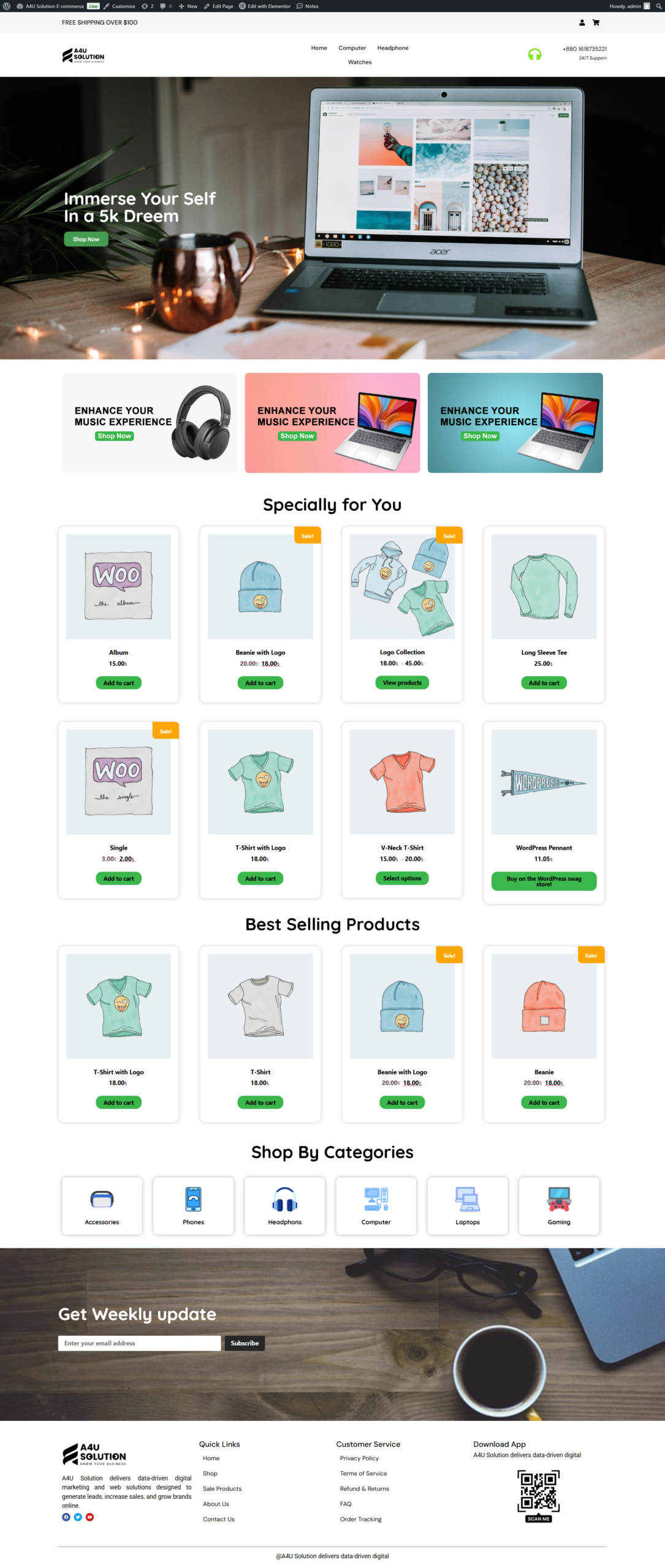Open the Computer menu item
Viewport: 665px width, 1568px height.
point(352,48)
